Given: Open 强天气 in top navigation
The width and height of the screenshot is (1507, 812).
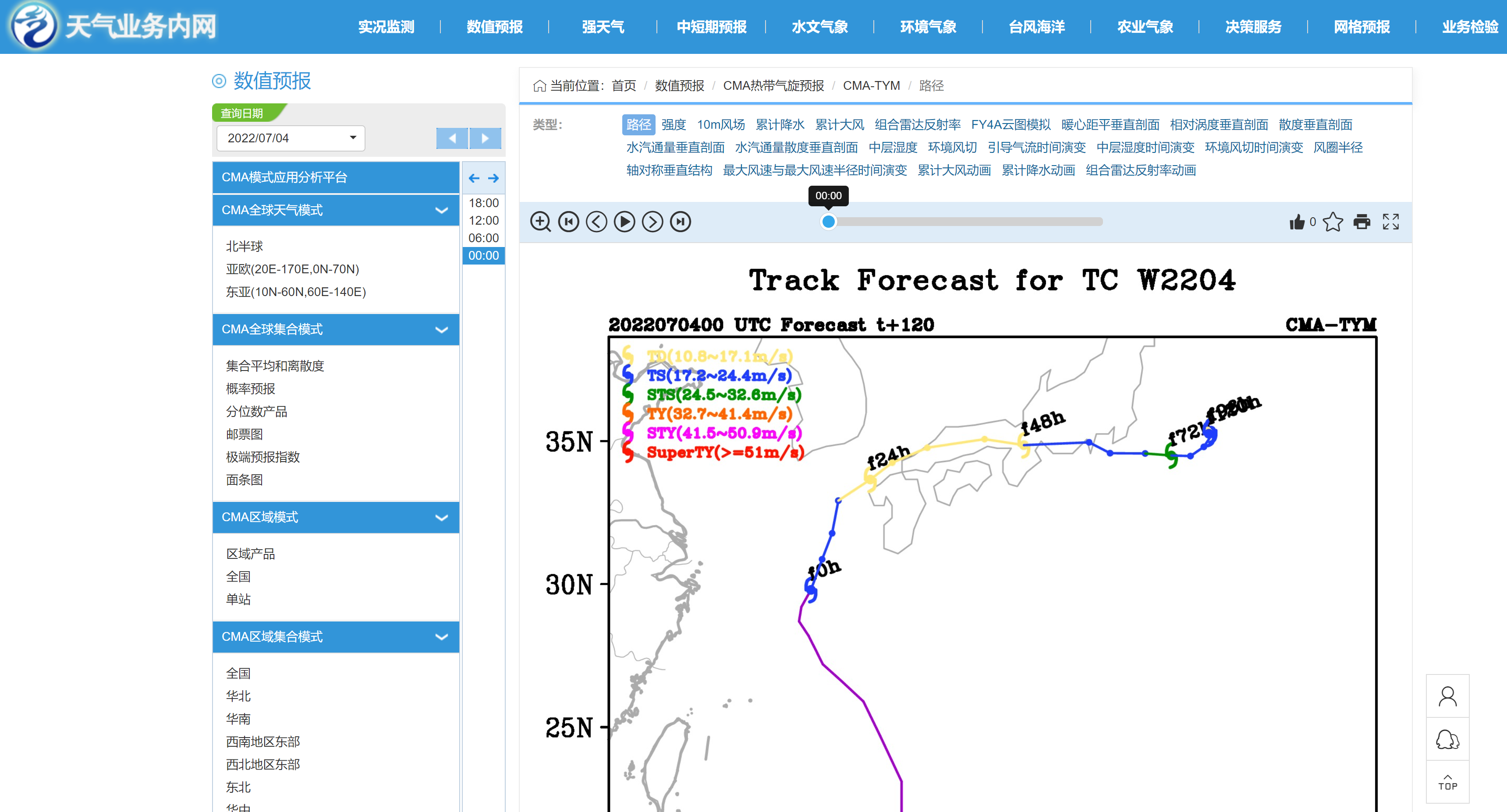Looking at the screenshot, I should coord(603,27).
